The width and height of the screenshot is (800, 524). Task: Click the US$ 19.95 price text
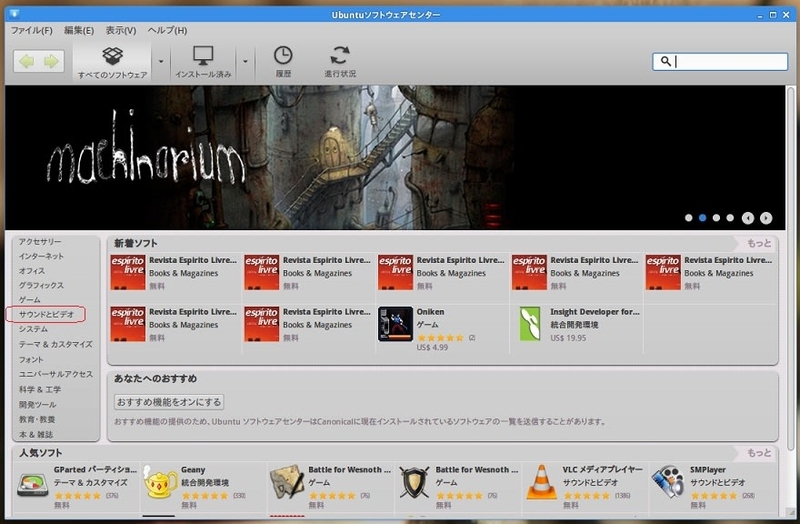click(x=568, y=338)
